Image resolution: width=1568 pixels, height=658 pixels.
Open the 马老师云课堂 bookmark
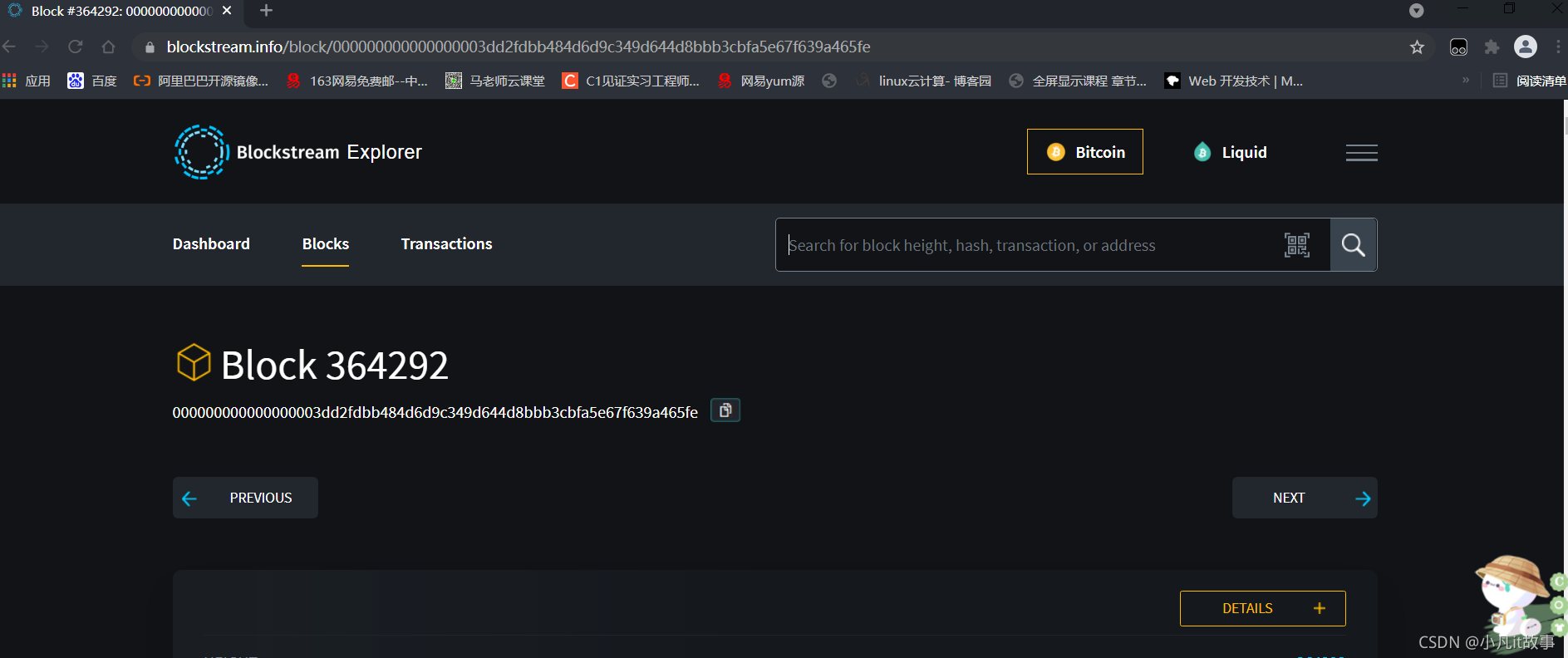point(495,81)
